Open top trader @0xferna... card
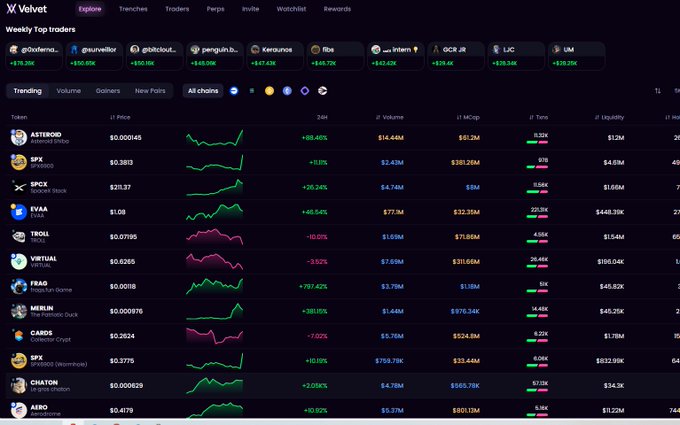680x425 pixels. tap(34, 56)
